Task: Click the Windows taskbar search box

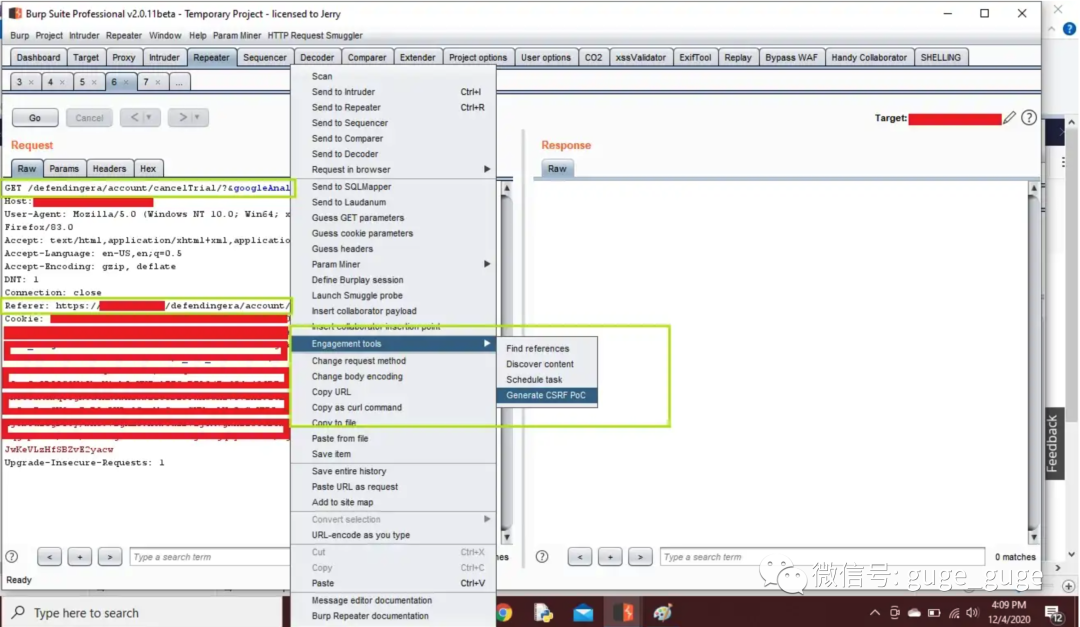Action: point(142,613)
